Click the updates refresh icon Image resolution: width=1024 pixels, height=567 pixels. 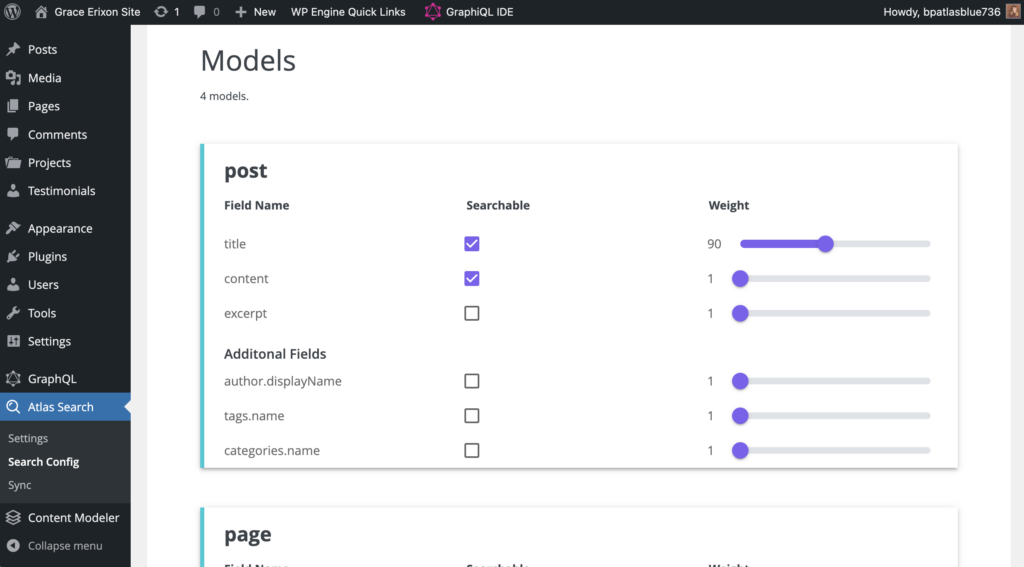point(162,12)
